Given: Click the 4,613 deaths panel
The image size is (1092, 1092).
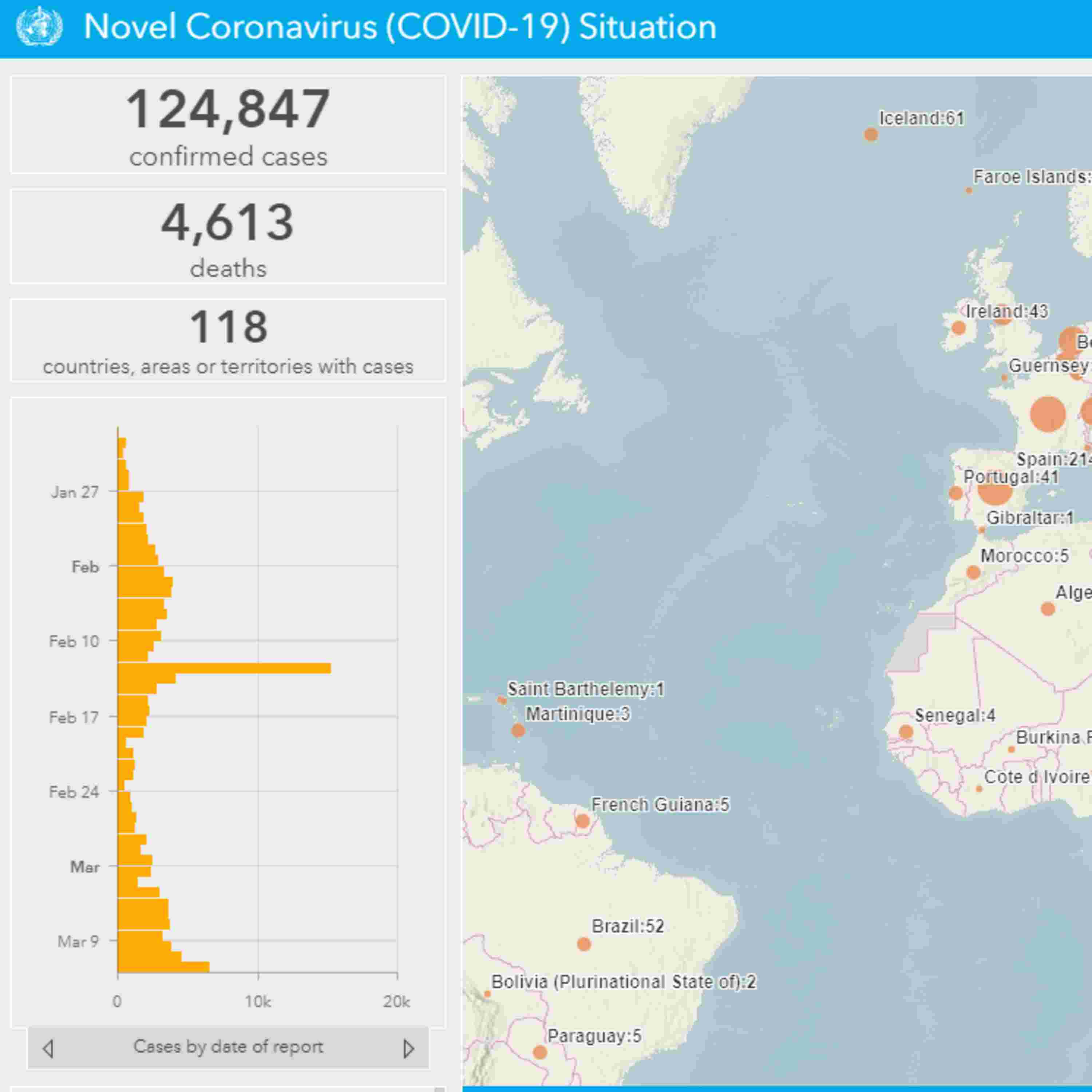Looking at the screenshot, I should coord(228,236).
